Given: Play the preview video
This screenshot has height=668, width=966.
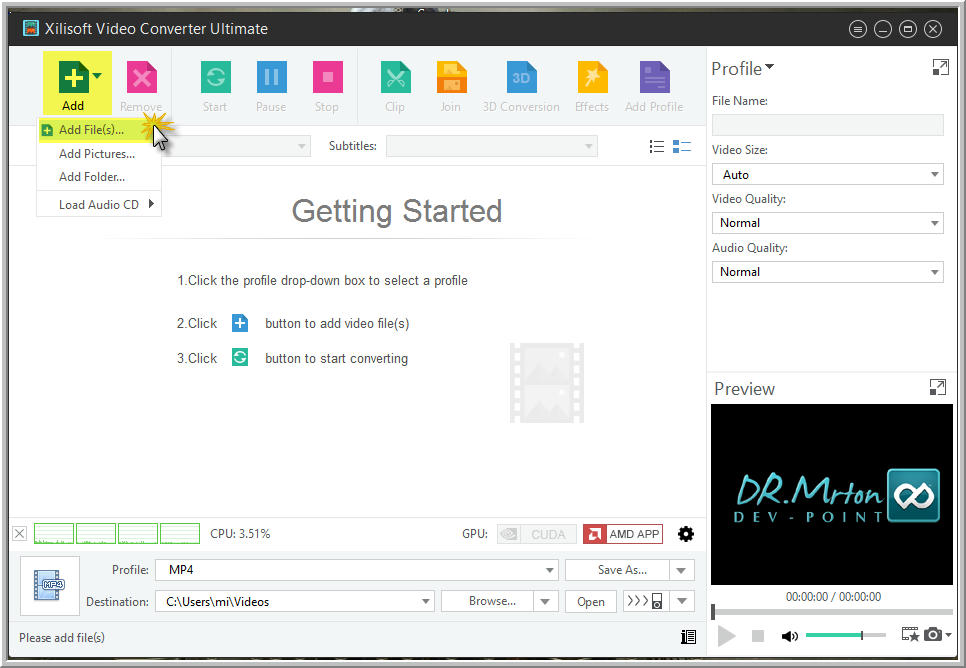Looking at the screenshot, I should [726, 635].
